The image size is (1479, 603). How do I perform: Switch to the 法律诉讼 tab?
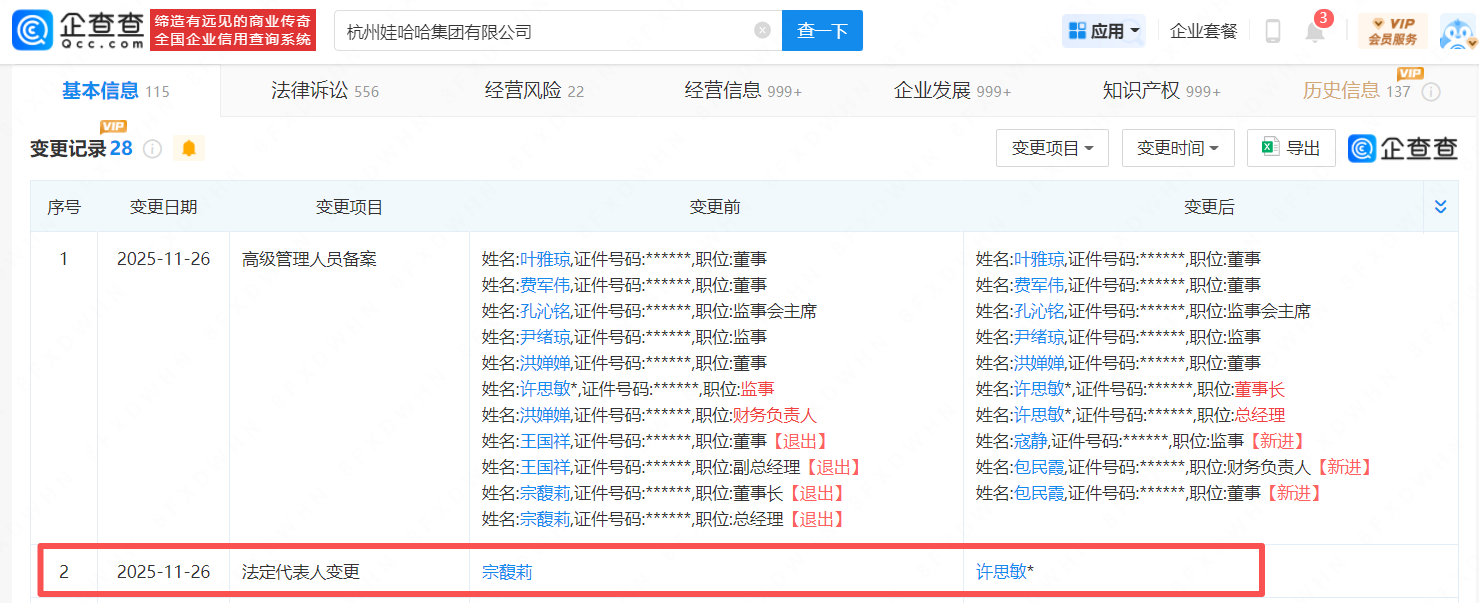pos(324,91)
